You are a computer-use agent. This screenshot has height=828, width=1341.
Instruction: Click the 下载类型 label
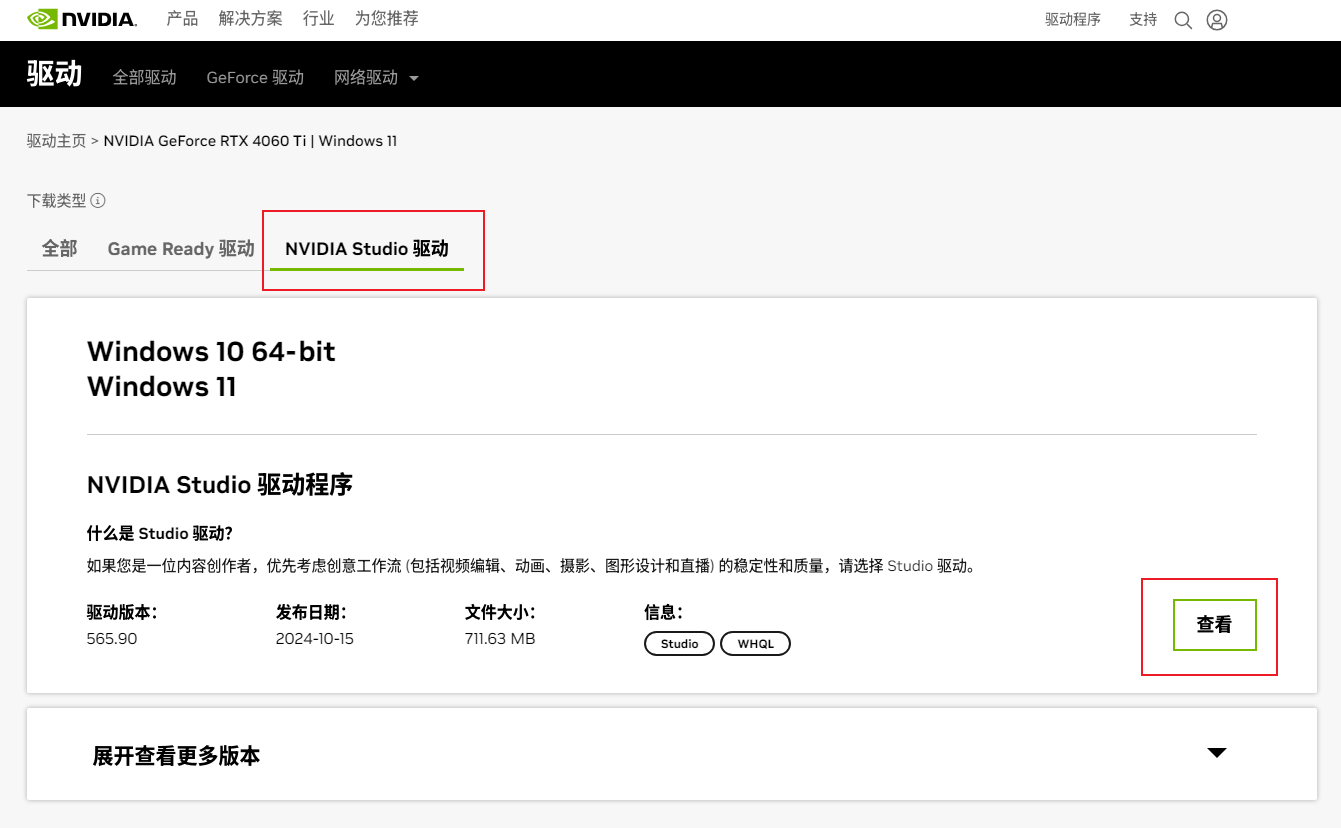(56, 201)
